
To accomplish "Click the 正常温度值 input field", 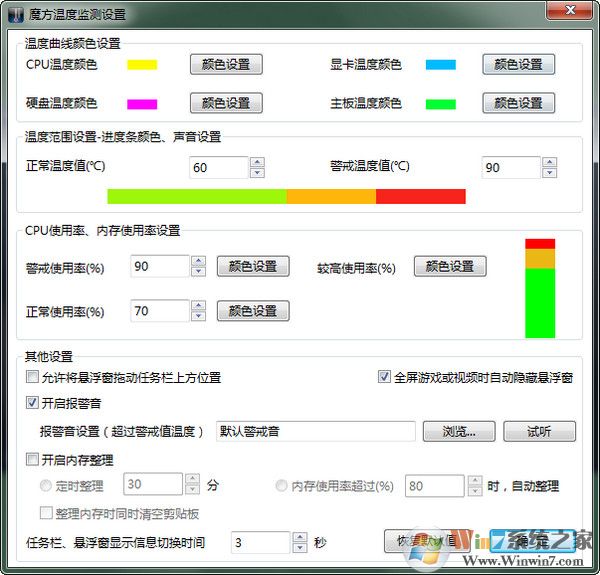I will [219, 168].
